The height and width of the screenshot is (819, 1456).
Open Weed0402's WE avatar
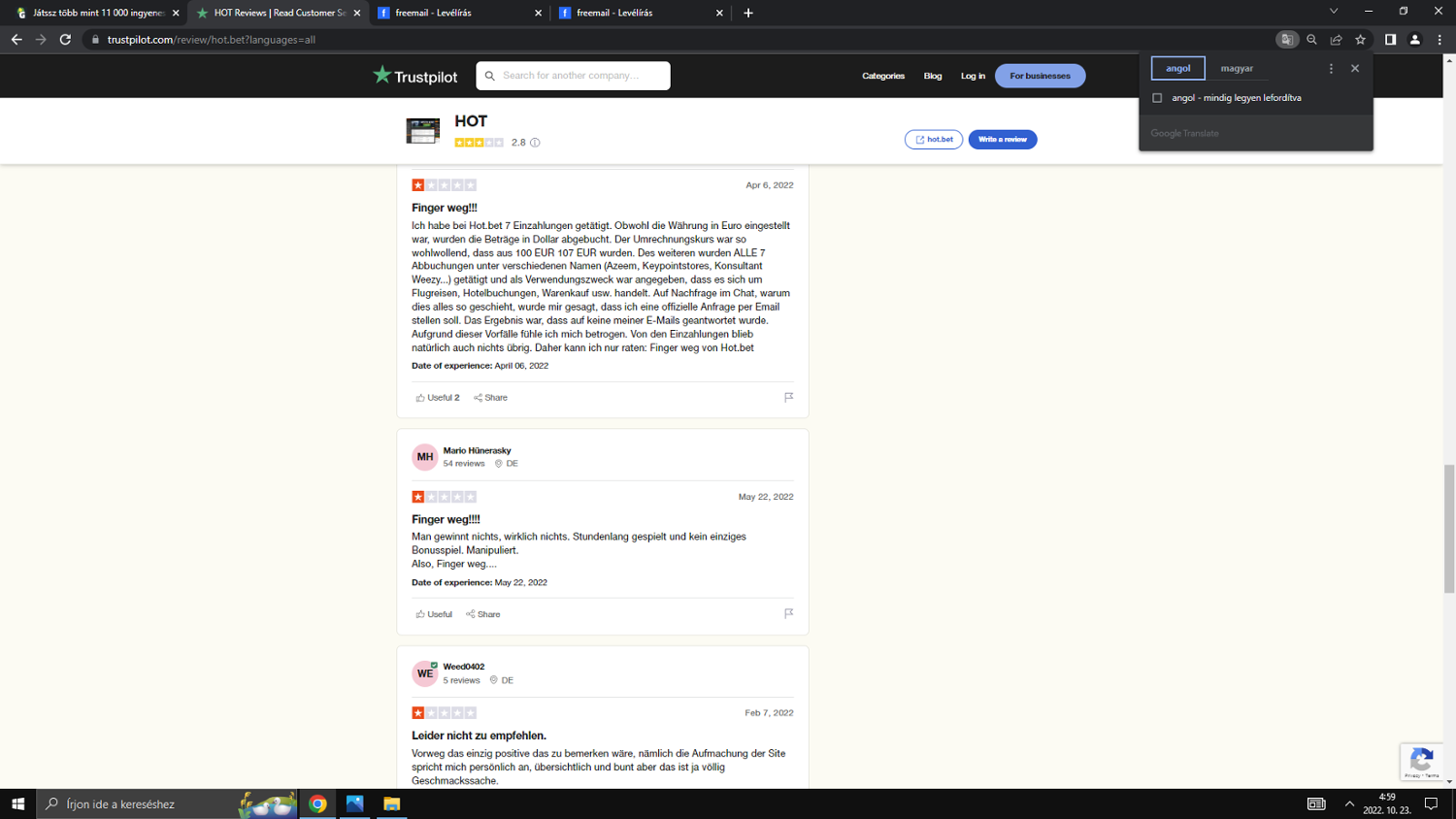[425, 673]
